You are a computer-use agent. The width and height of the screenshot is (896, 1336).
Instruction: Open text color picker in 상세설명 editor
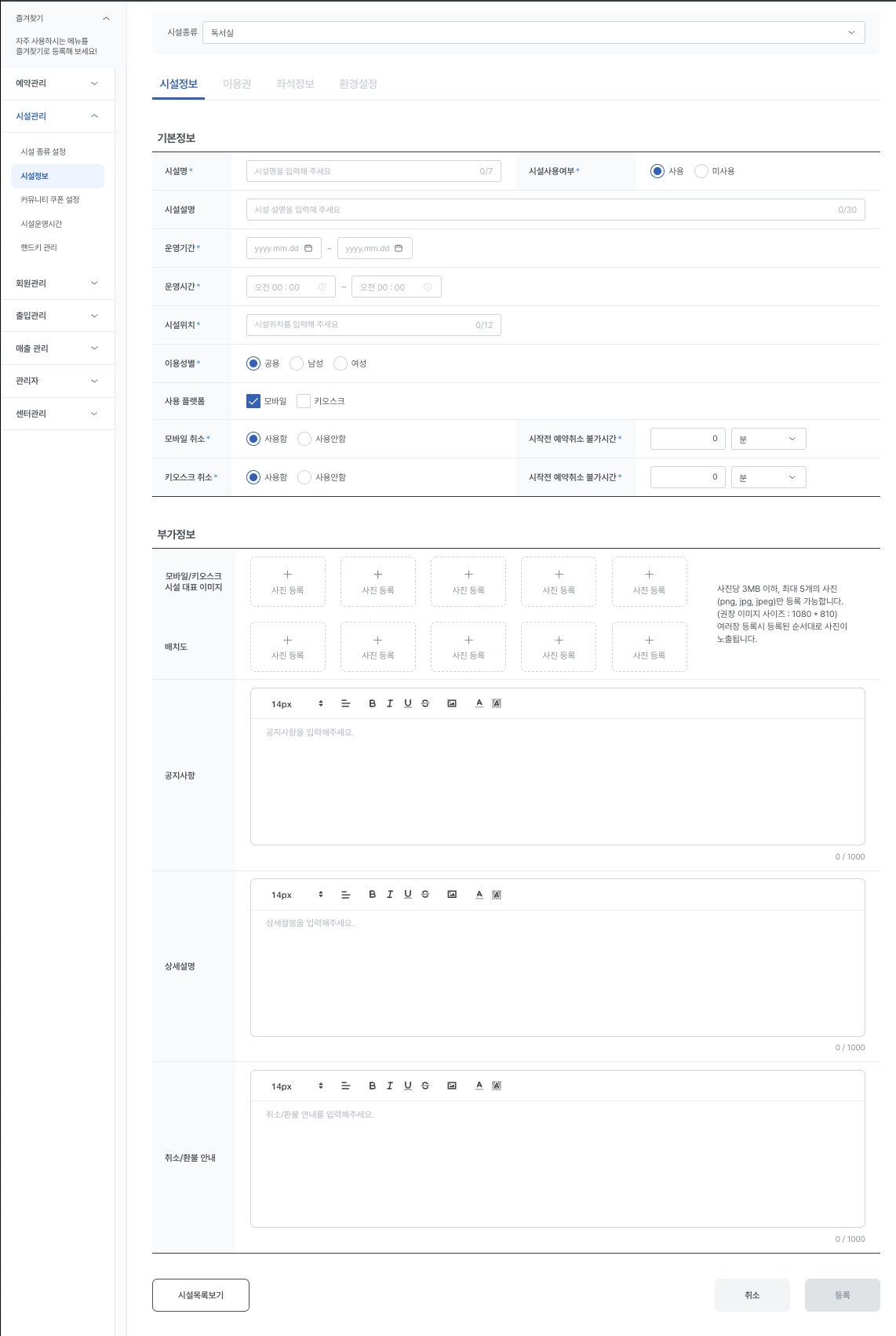(x=479, y=894)
